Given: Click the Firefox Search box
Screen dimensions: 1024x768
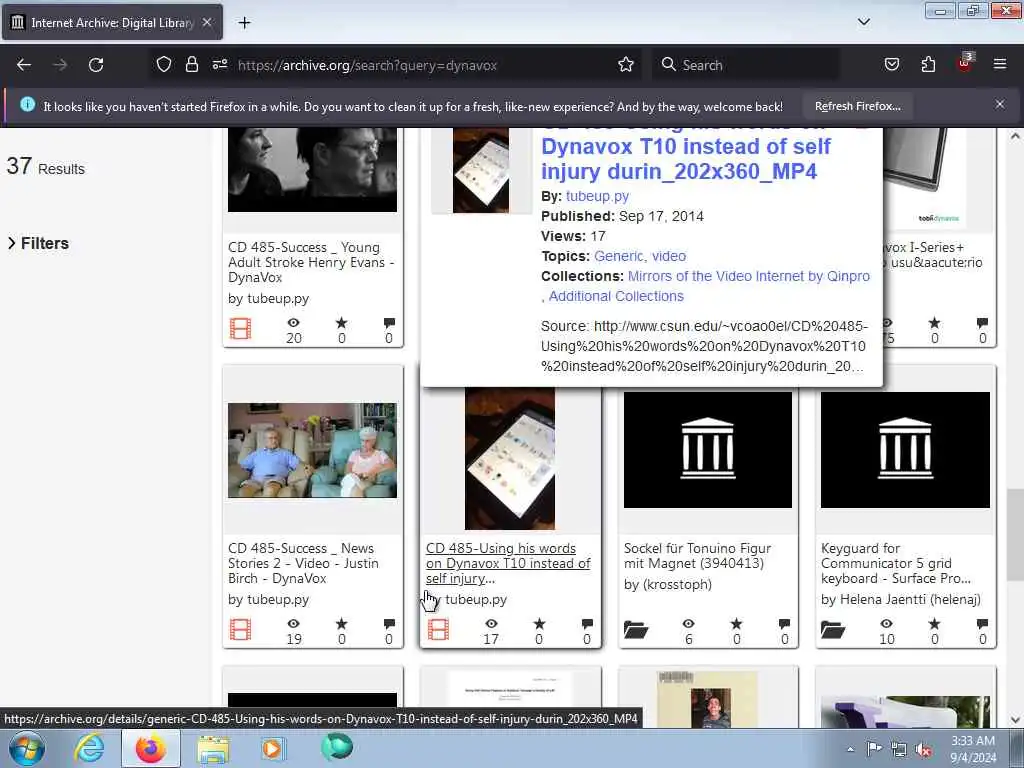Looking at the screenshot, I should click(748, 65).
